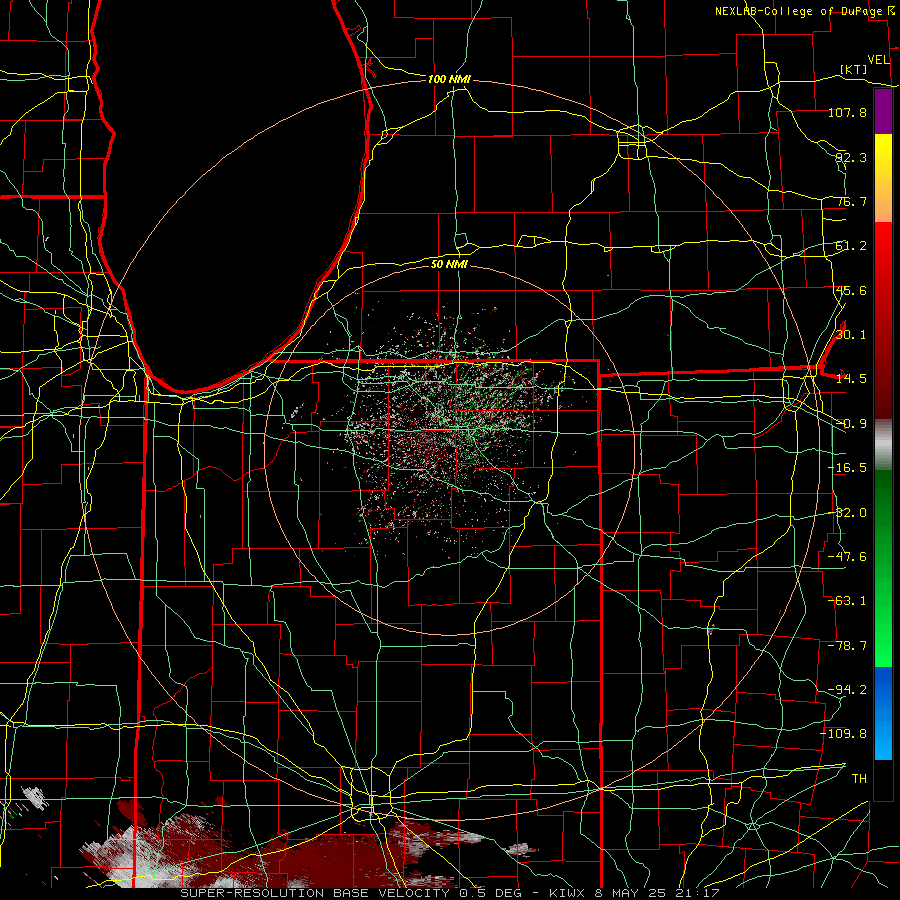The height and width of the screenshot is (900, 900).
Task: Click the -109.8 legend label
Action: tap(844, 734)
